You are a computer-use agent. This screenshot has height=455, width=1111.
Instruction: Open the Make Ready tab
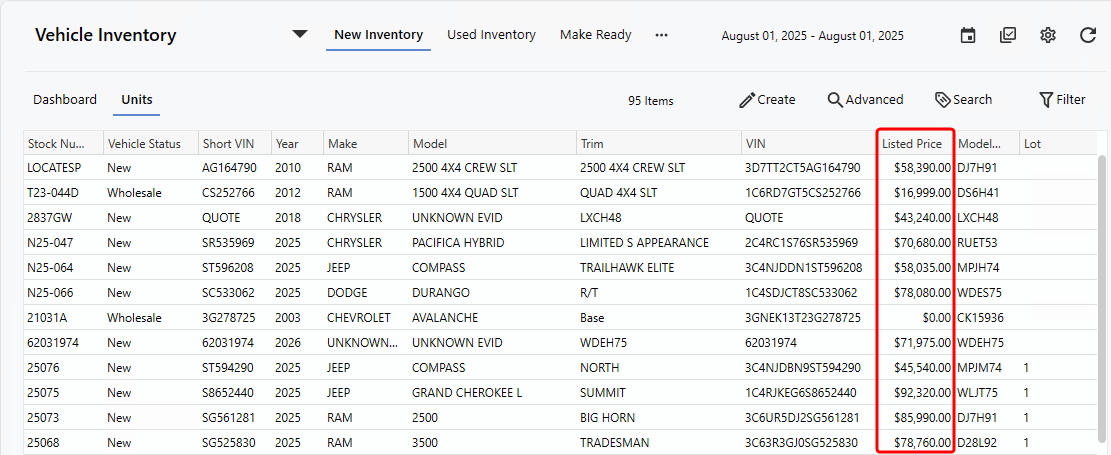tap(595, 35)
